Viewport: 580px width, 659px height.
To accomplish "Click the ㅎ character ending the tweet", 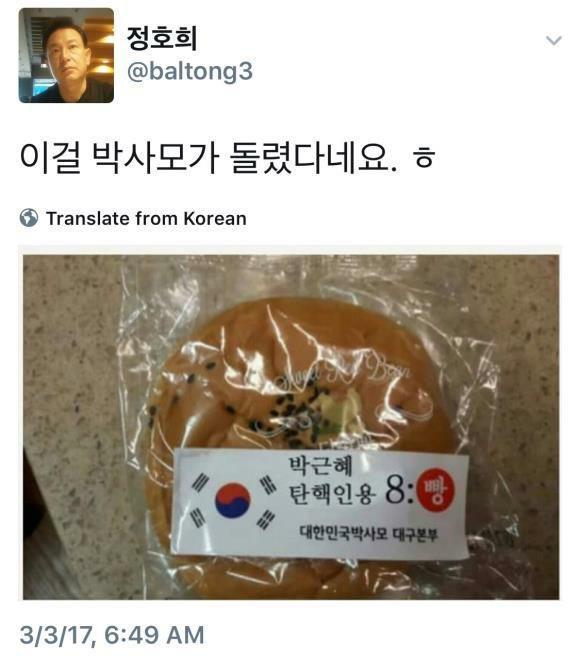I will click(423, 158).
